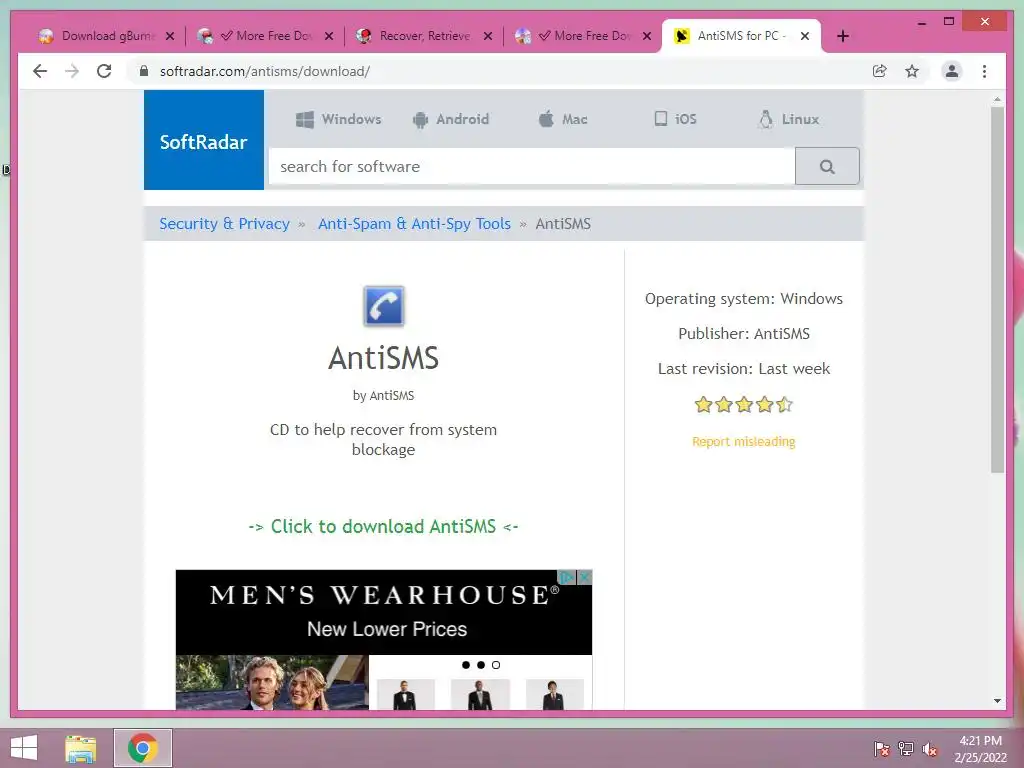Reload the current page
This screenshot has width=1024, height=768.
coord(104,71)
